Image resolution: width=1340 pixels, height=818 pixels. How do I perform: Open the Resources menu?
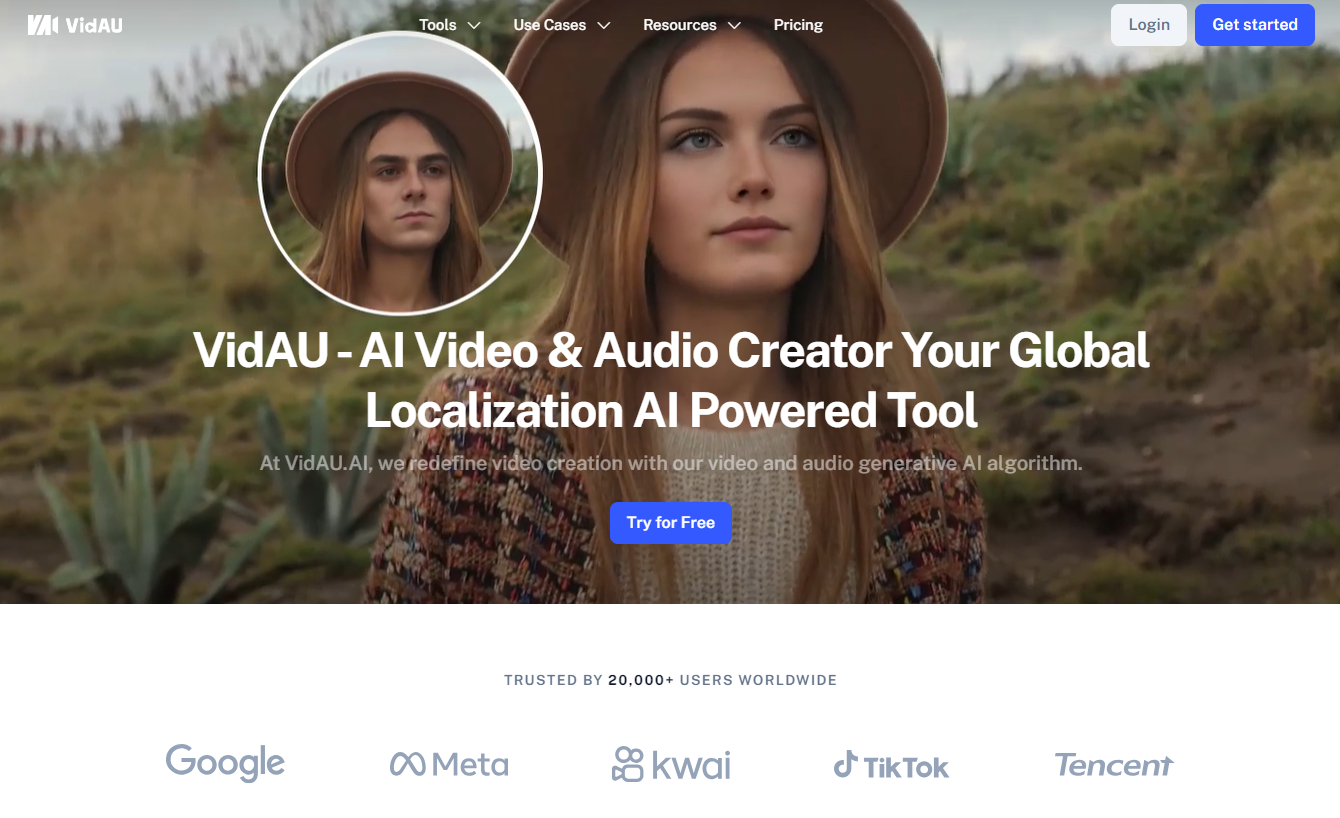680,25
